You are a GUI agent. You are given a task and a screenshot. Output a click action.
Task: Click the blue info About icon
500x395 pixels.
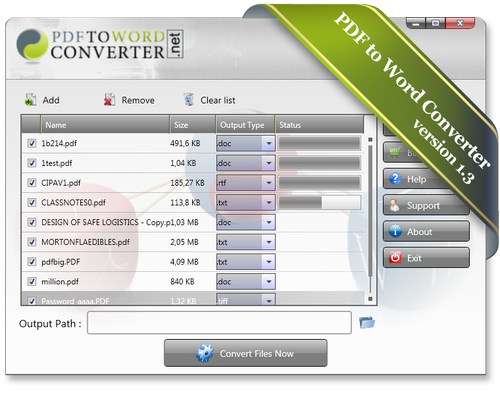pos(395,231)
